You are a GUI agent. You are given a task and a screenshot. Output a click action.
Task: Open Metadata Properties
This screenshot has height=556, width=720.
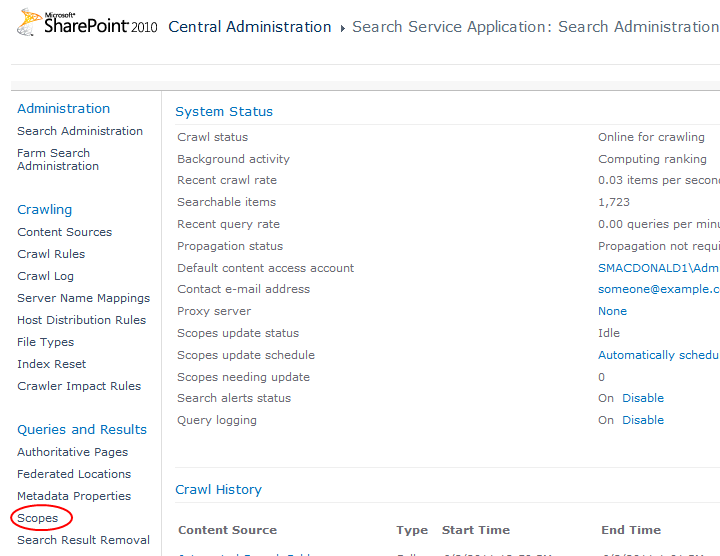[74, 496]
